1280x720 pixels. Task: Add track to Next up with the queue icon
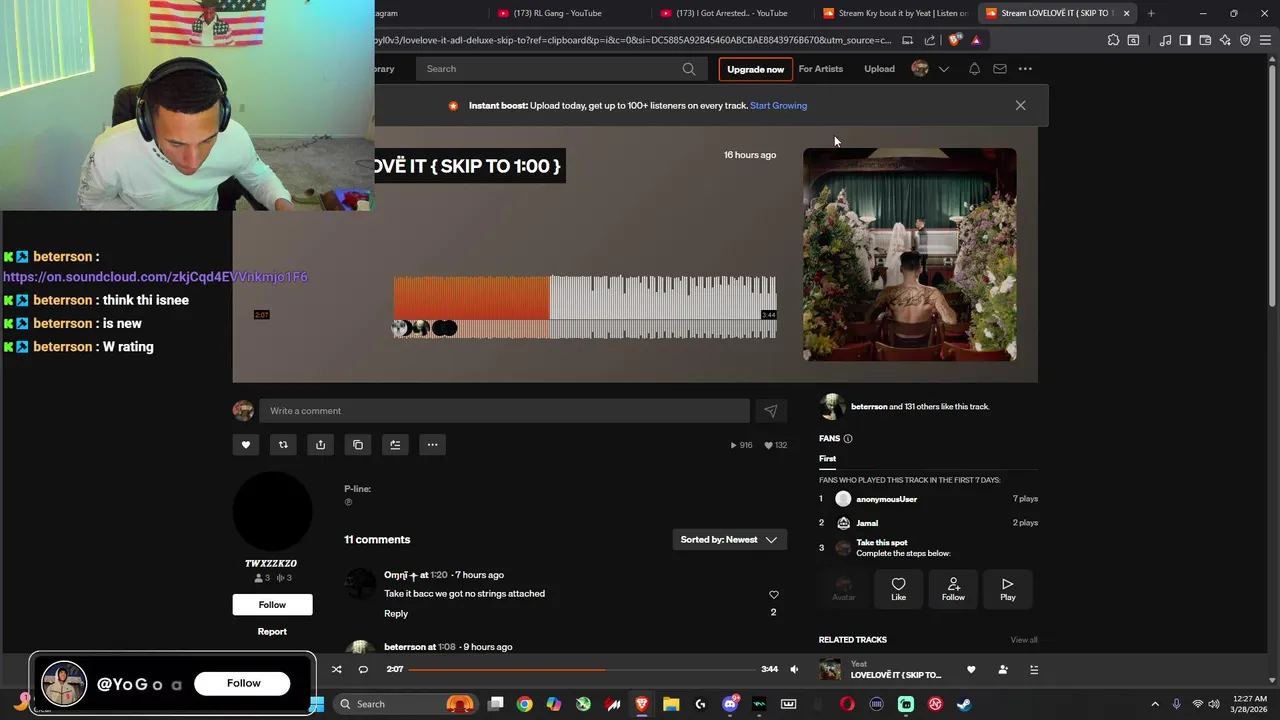click(x=395, y=445)
